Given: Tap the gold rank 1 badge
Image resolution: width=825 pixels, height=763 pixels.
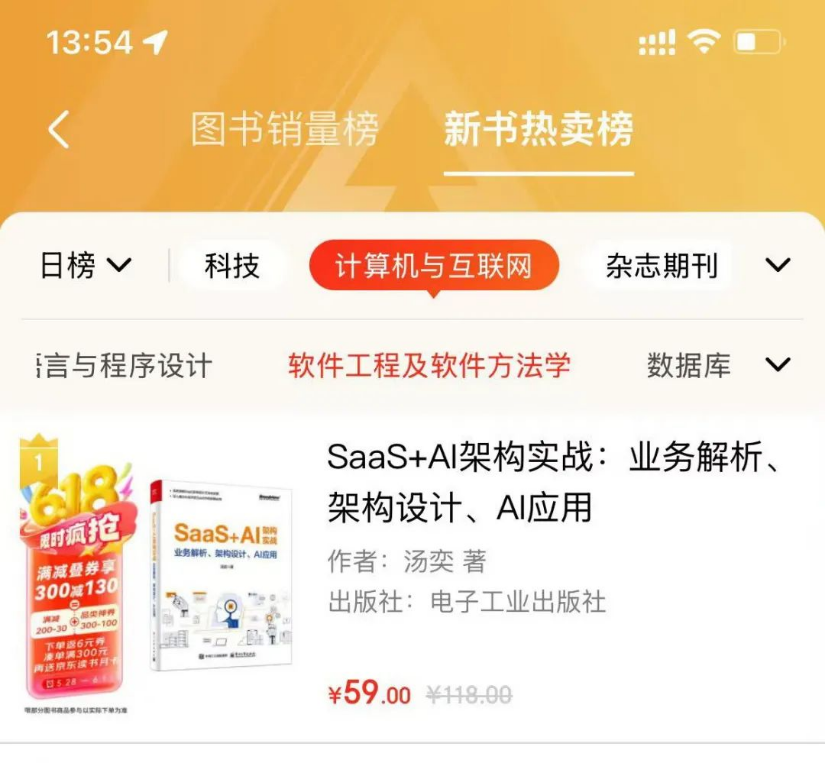Looking at the screenshot, I should click(x=38, y=460).
